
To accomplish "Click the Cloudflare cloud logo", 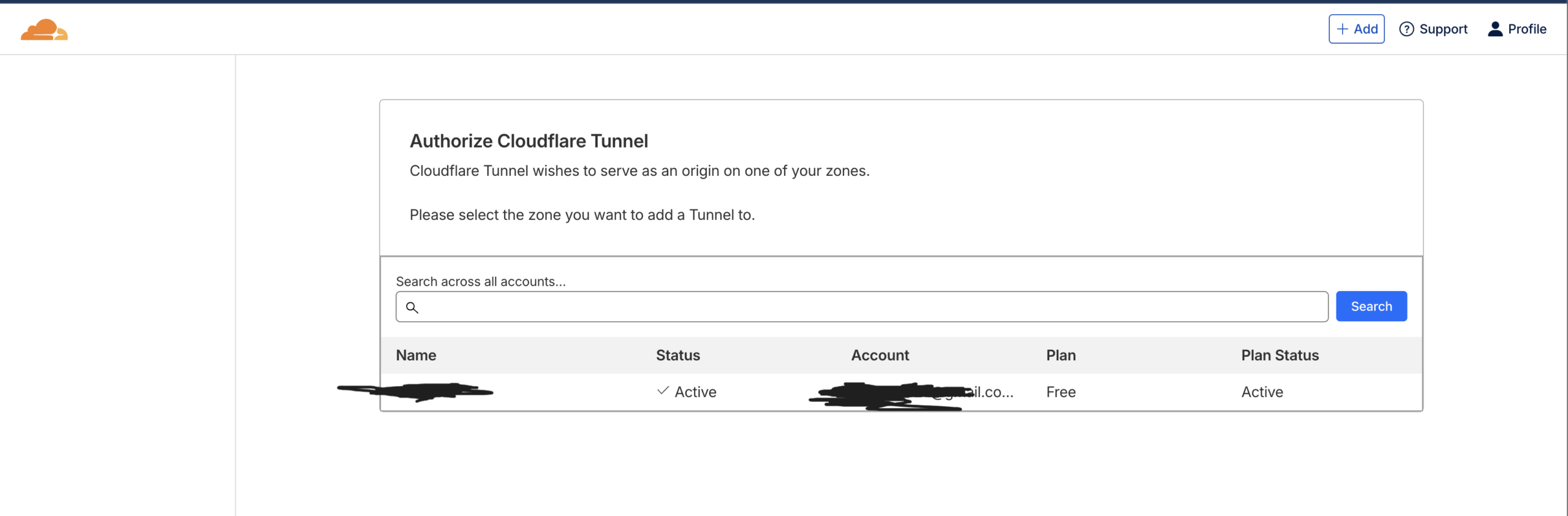I will click(x=44, y=29).
